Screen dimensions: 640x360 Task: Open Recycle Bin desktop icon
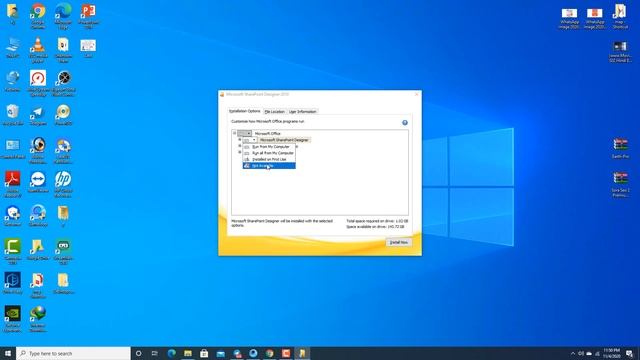[x=13, y=115]
